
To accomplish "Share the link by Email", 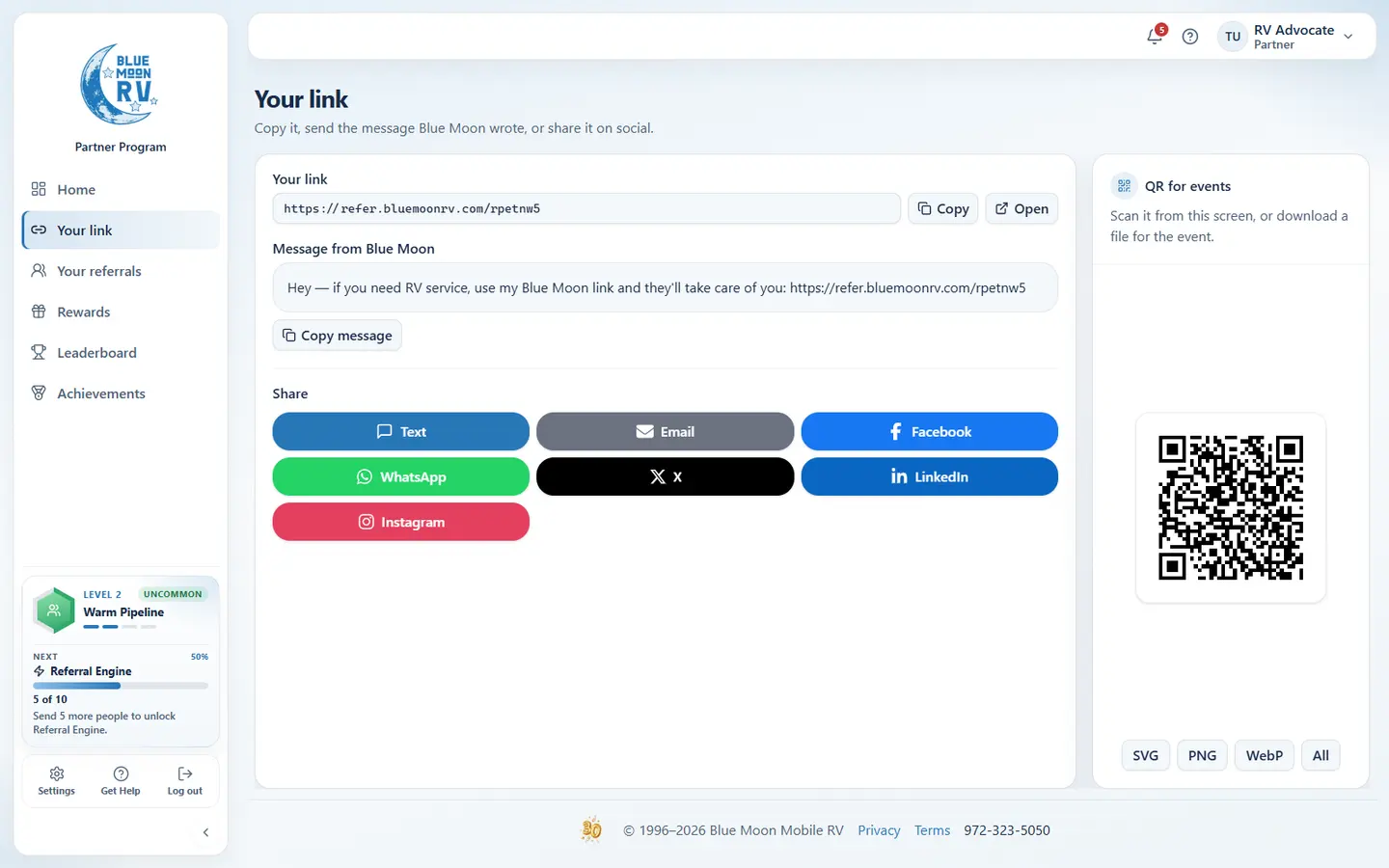I will [x=666, y=431].
